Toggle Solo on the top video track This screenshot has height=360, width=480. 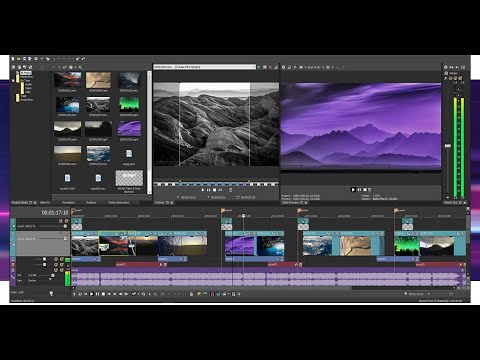66,221
